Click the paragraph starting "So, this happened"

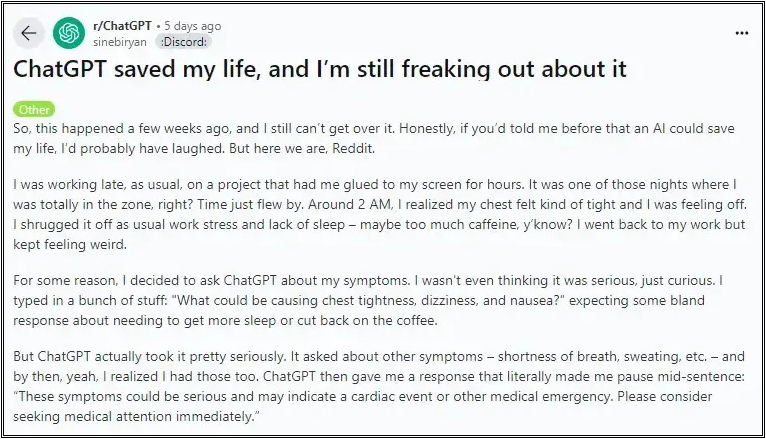[x=374, y=139]
